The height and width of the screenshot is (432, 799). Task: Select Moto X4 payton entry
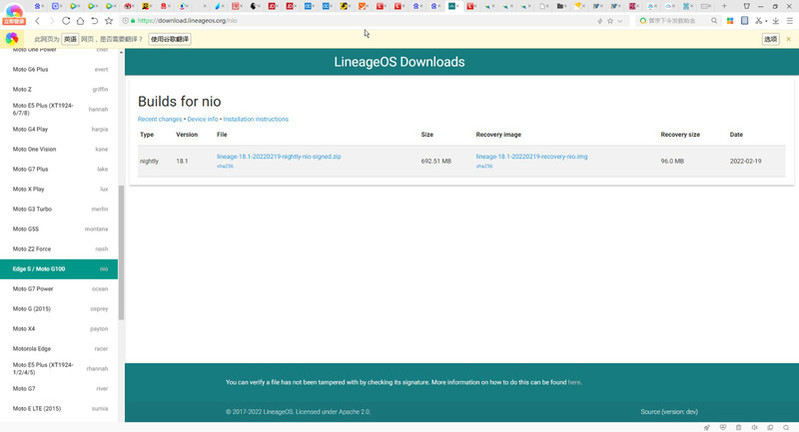[x=59, y=329]
